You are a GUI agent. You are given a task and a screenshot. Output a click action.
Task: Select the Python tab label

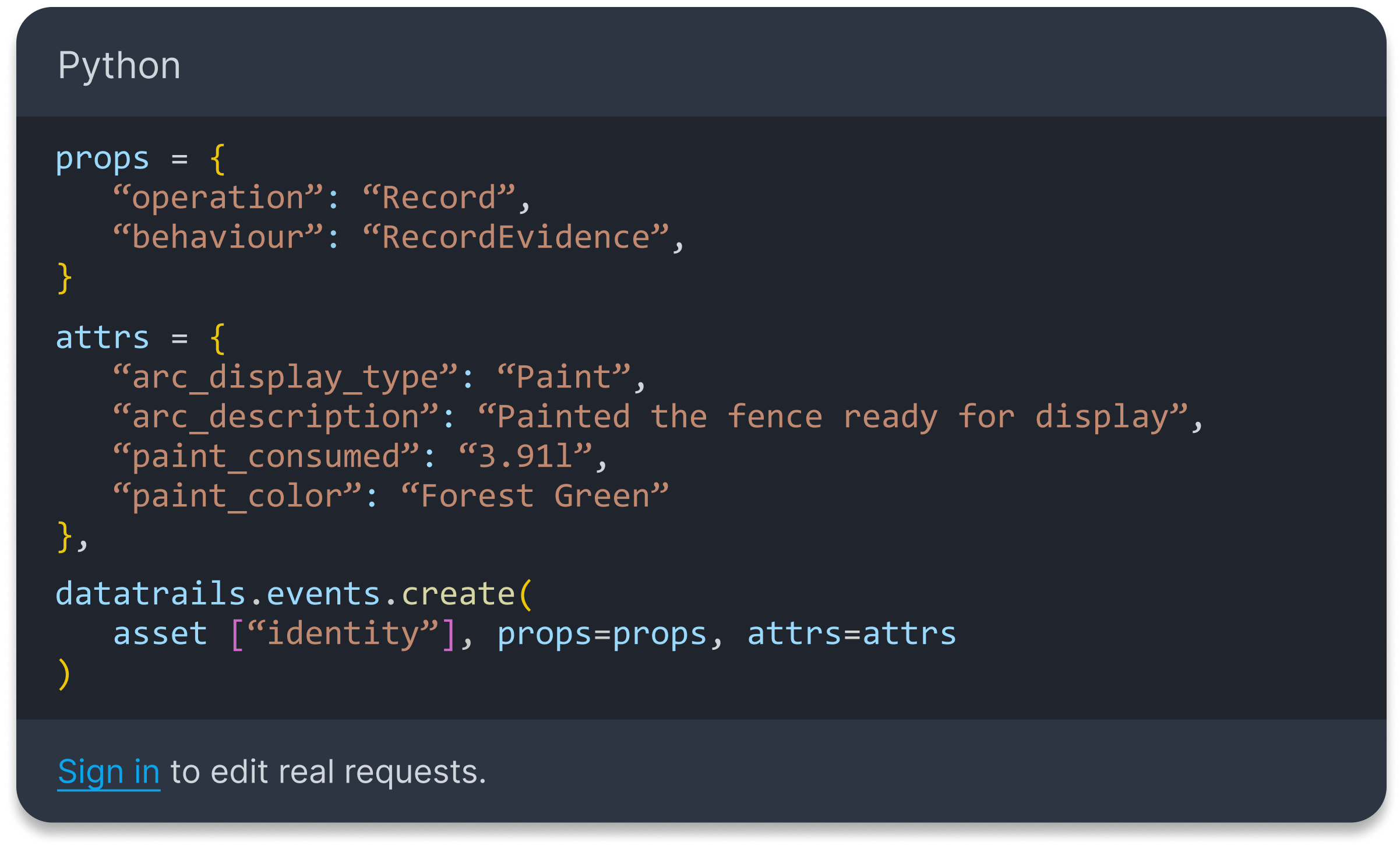(x=119, y=65)
